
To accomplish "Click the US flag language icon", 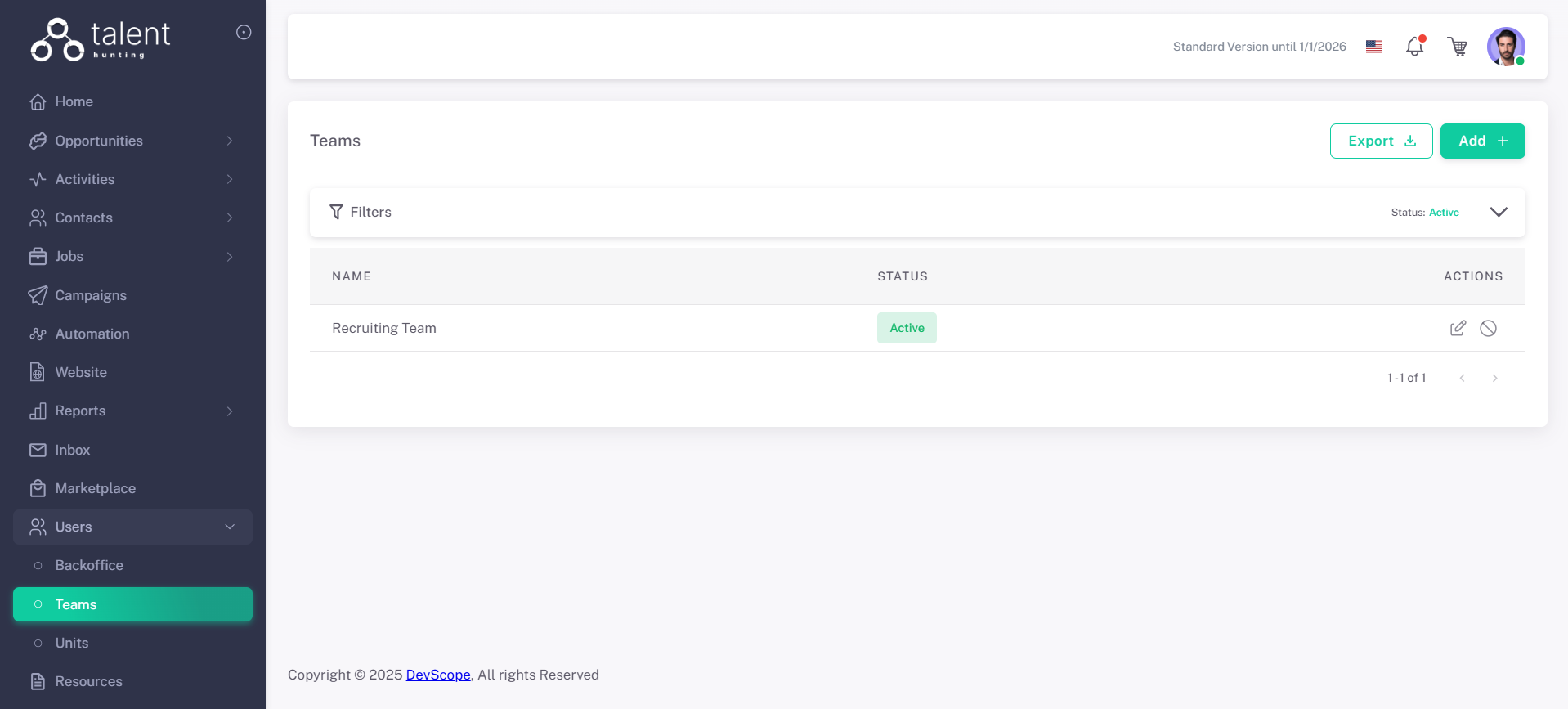I will click(x=1374, y=47).
